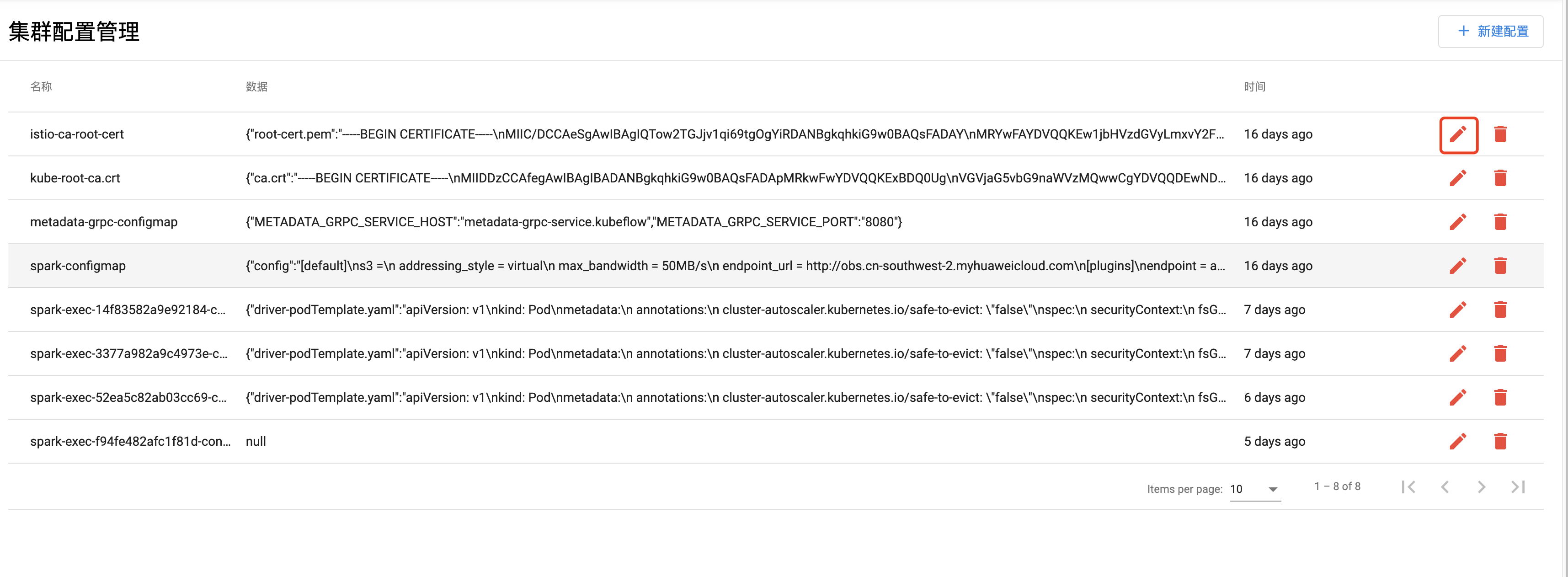Image resolution: width=1568 pixels, height=577 pixels.
Task: Delete the spark-exec-3377a982a9c4973e config
Action: (x=1500, y=353)
